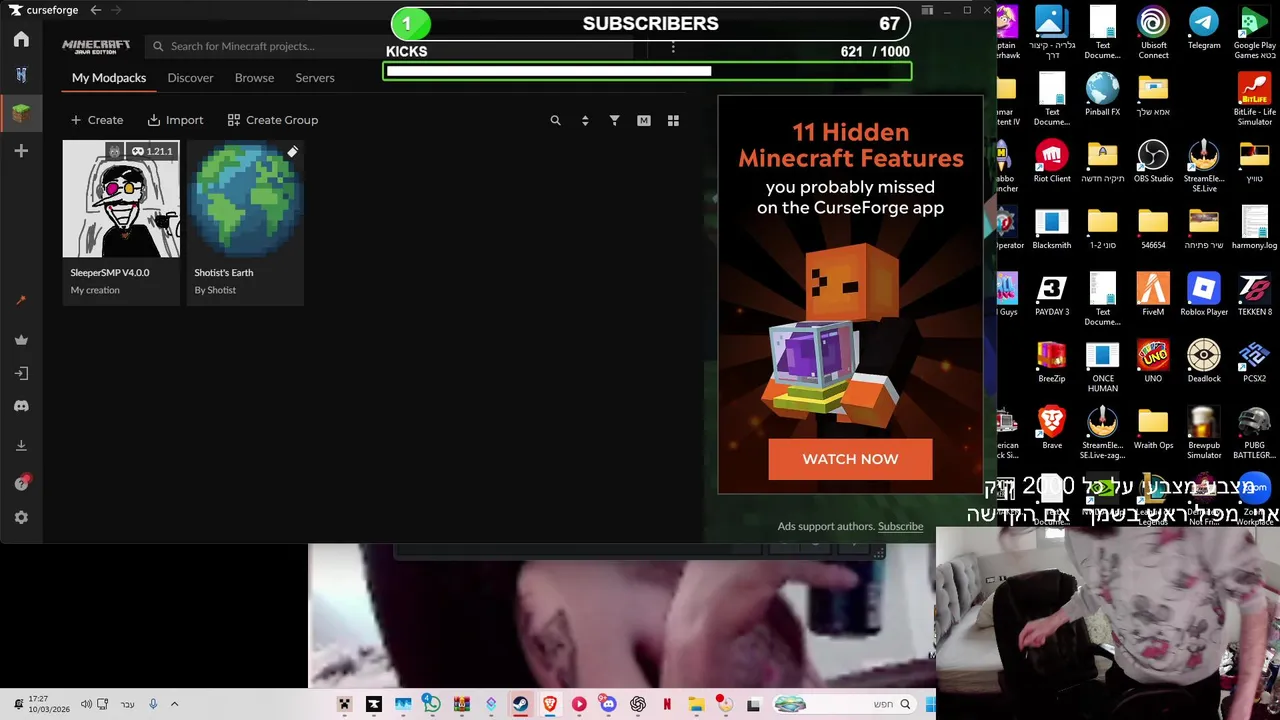
Task: Open Ubisoft Connect desktop icon
Action: coord(1153,33)
